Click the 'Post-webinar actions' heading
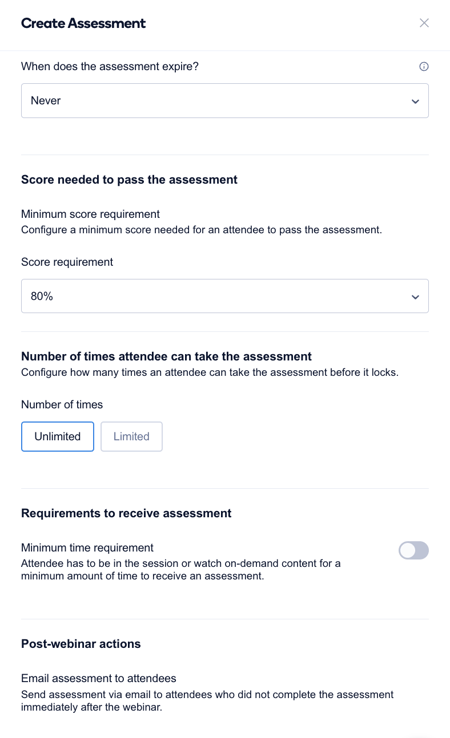450x738 pixels. click(80, 644)
